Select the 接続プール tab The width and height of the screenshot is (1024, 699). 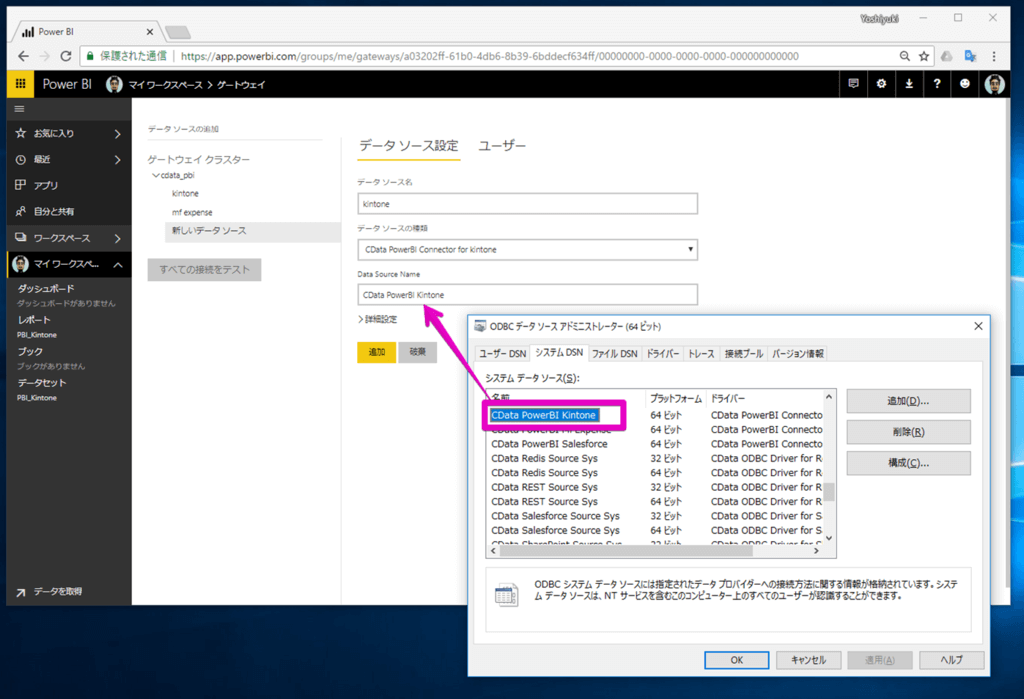pyautogui.click(x=743, y=353)
